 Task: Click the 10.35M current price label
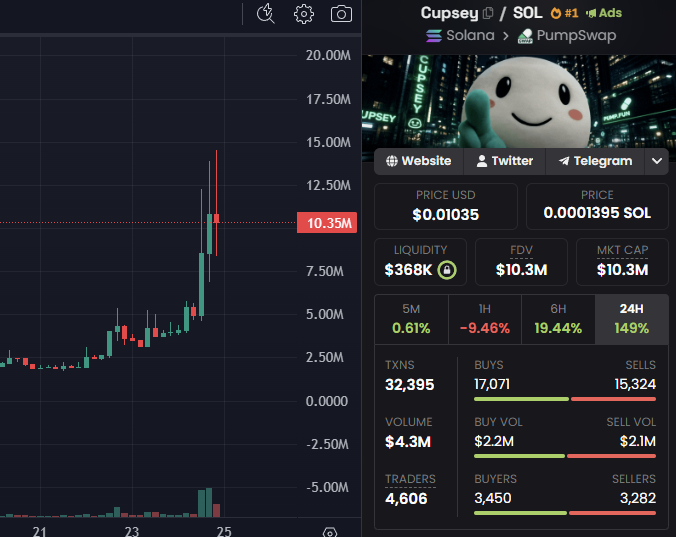point(327,223)
